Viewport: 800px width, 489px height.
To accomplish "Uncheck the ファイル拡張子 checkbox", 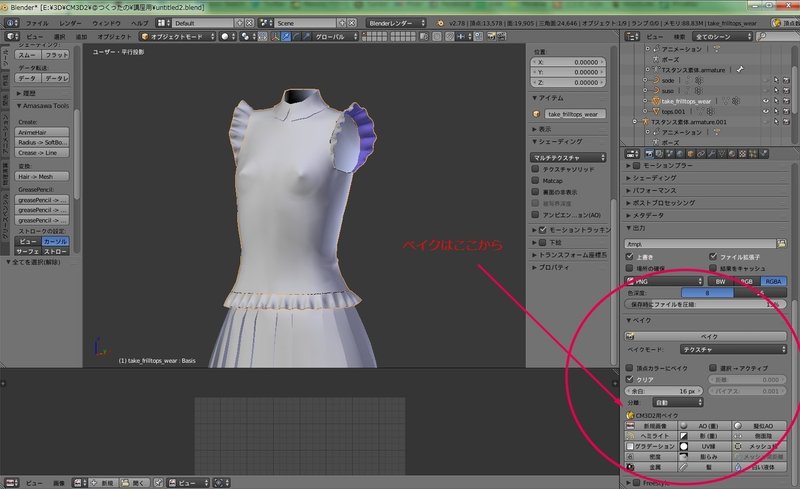I will [x=713, y=256].
